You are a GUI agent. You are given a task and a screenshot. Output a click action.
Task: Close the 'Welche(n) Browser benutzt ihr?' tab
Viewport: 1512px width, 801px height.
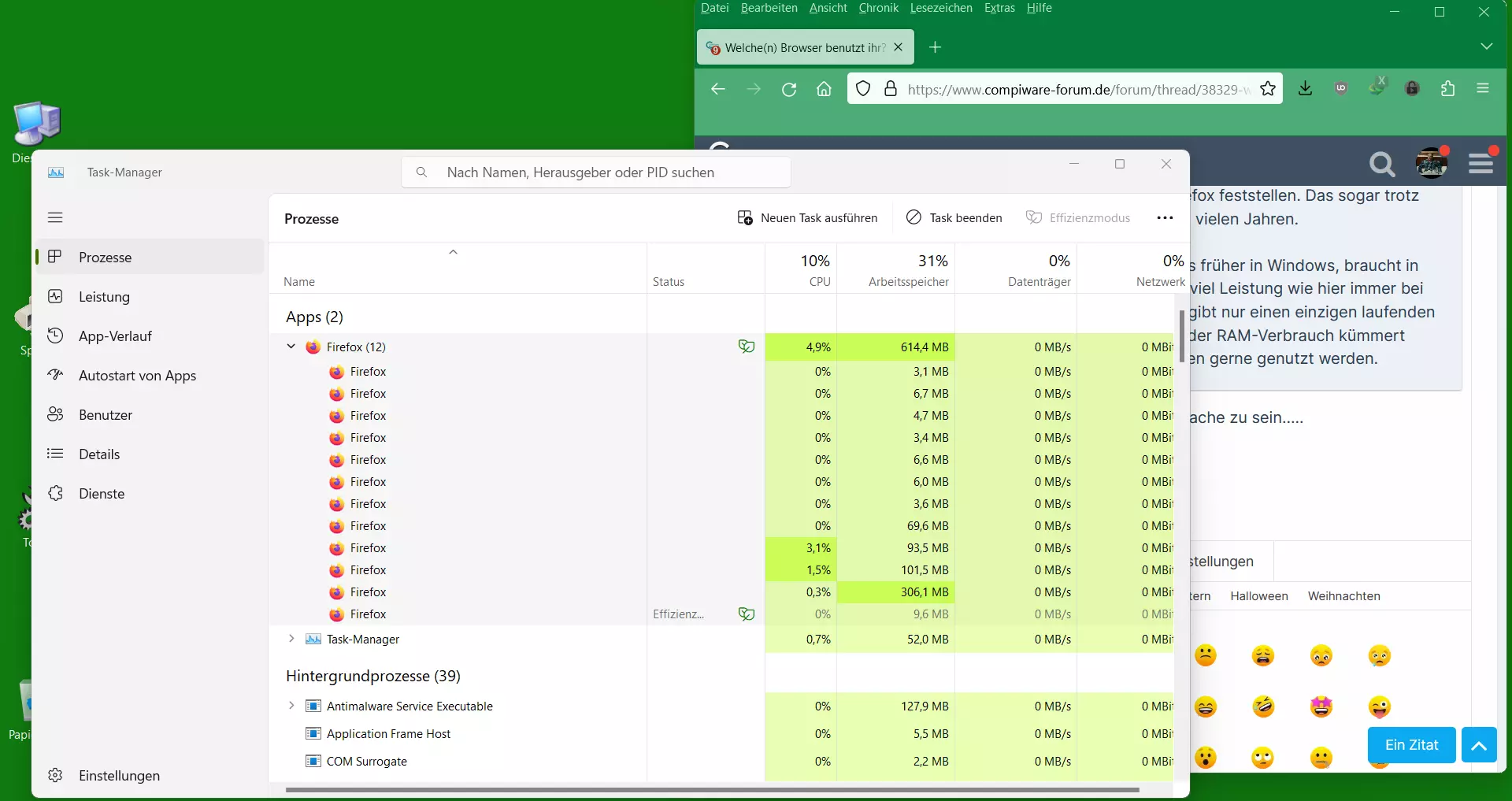[x=898, y=47]
